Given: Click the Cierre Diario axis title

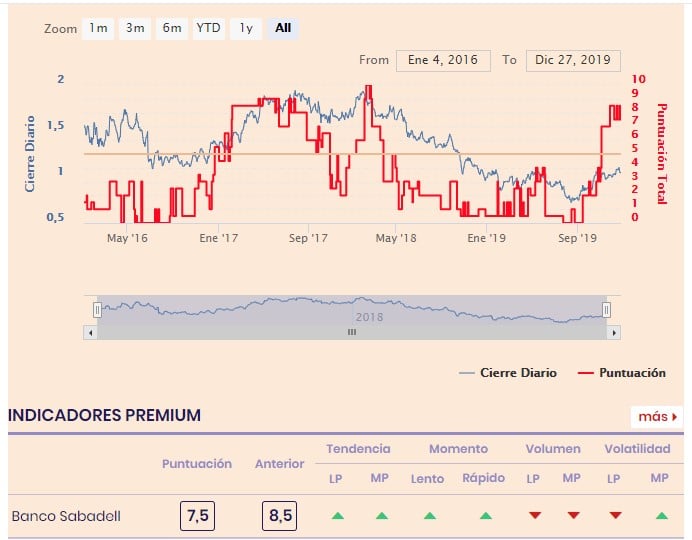Looking at the screenshot, I should tap(30, 154).
